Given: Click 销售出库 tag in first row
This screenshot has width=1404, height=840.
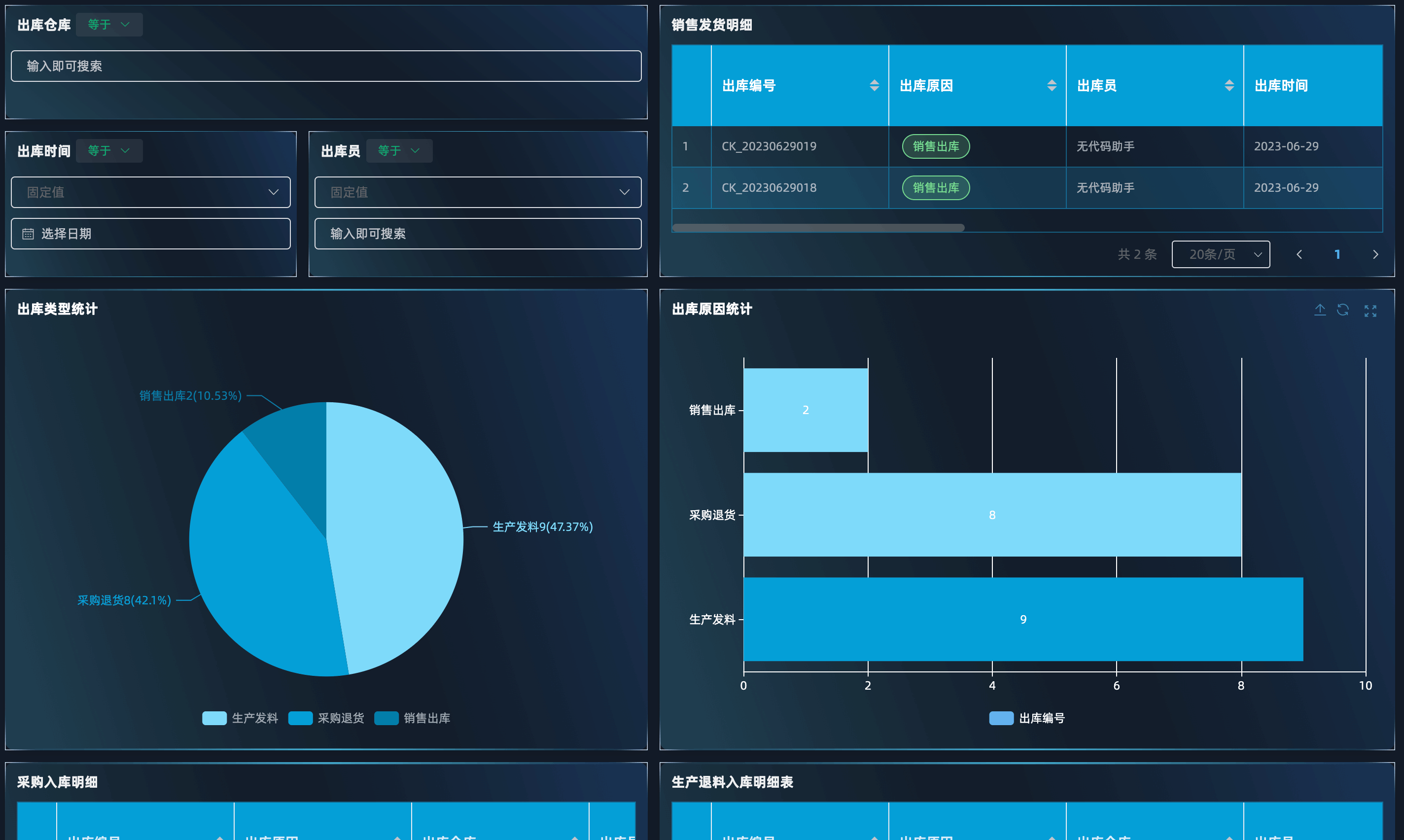Looking at the screenshot, I should (x=936, y=146).
